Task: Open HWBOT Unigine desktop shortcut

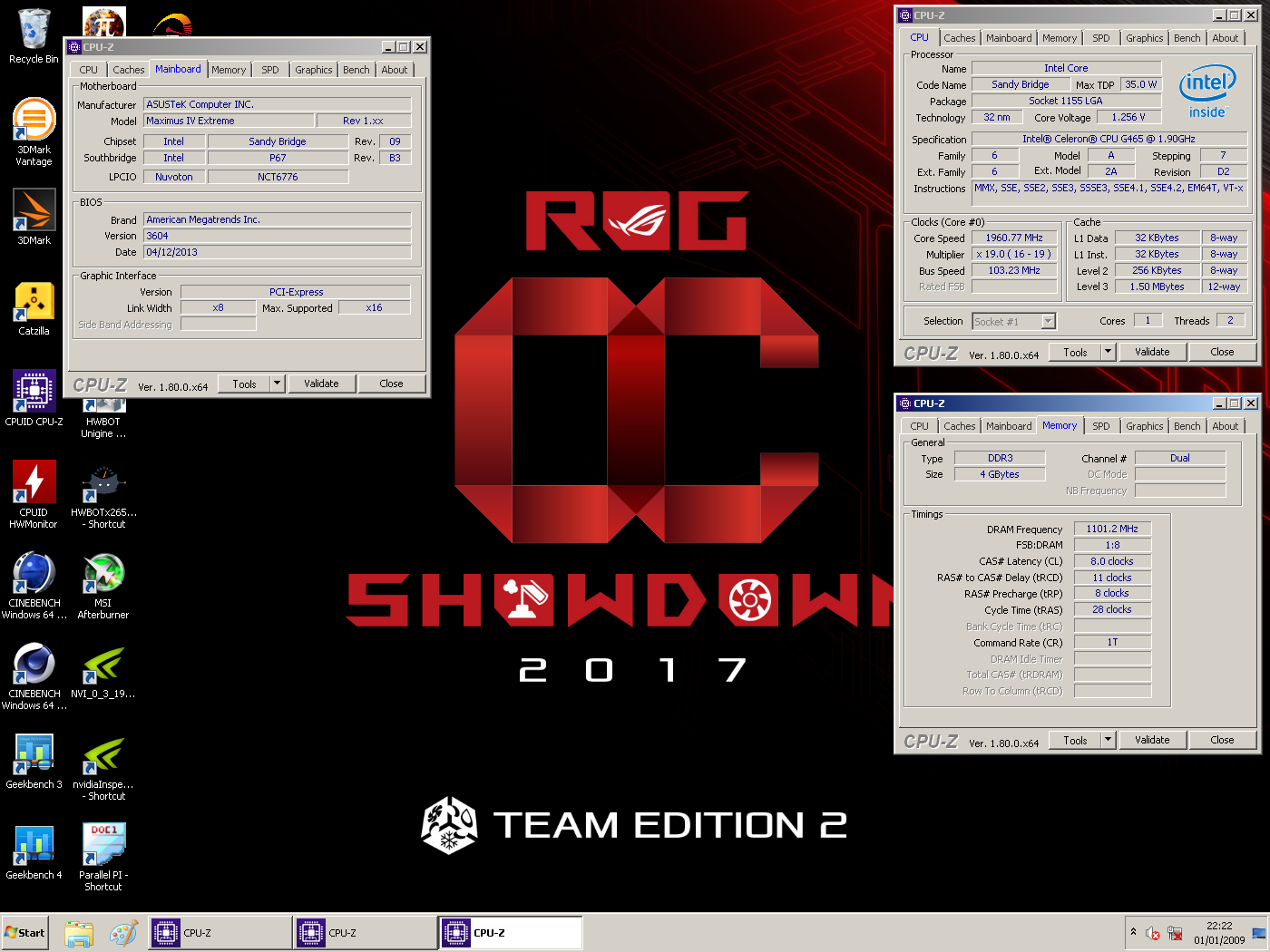Action: pos(103,419)
